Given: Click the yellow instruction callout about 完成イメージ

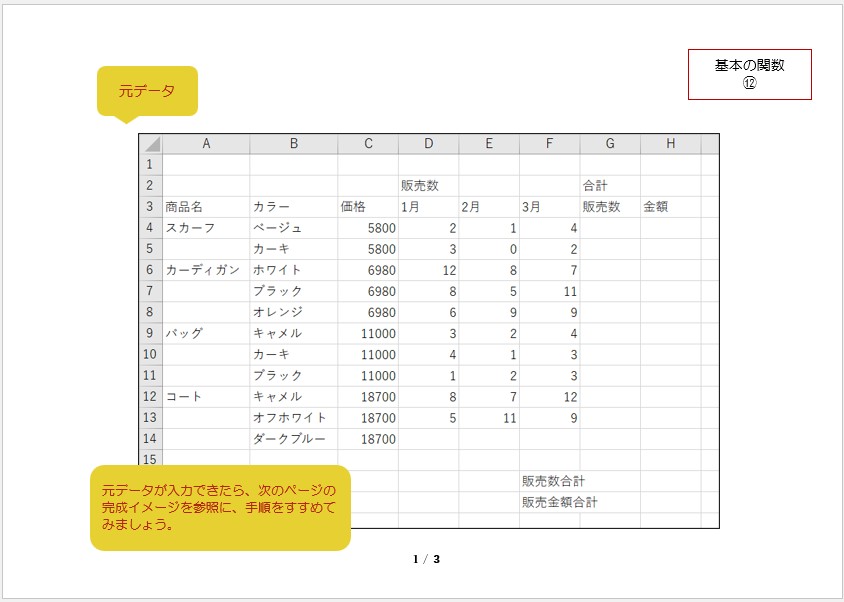Looking at the screenshot, I should [x=221, y=508].
